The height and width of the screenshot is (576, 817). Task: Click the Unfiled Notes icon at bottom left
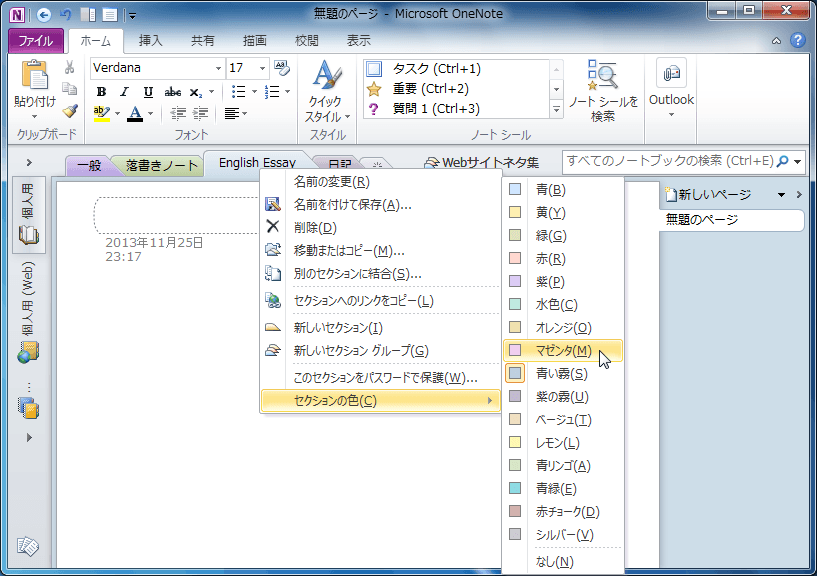28,546
